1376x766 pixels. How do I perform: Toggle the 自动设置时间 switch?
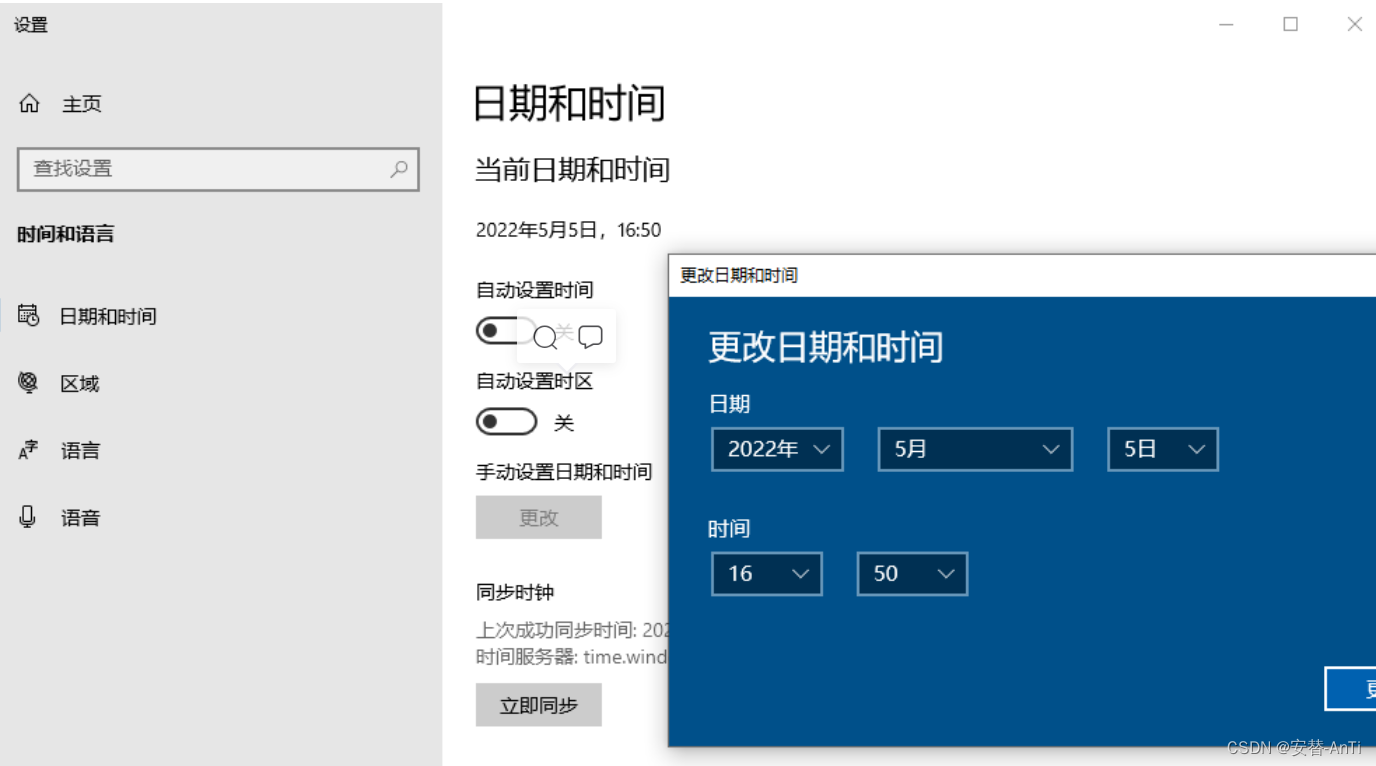tap(506, 331)
